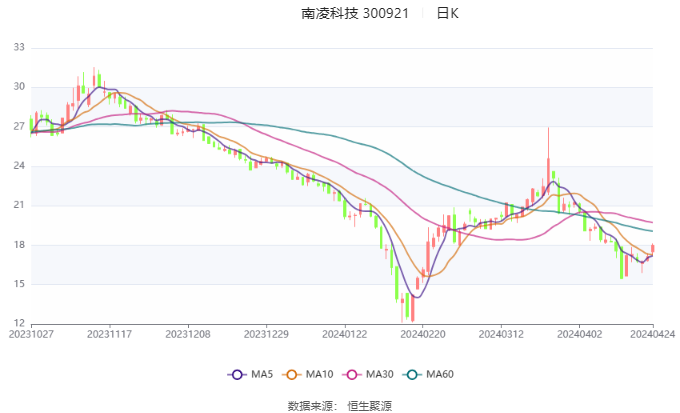Select the 20231027 date axis label
Screen dimensions: 680x413
click(31, 334)
